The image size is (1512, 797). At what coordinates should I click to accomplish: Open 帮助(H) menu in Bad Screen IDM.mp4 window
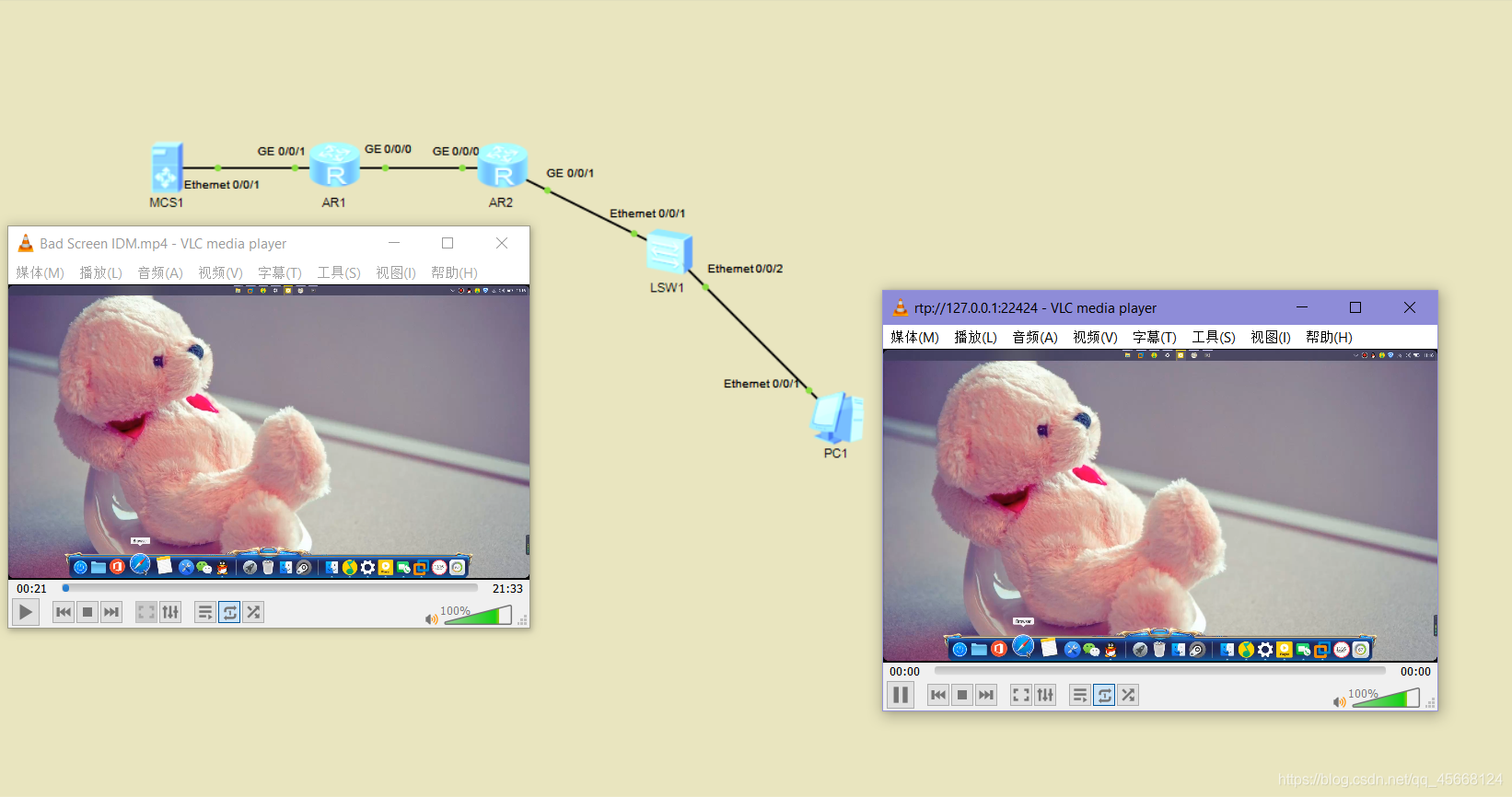454,272
